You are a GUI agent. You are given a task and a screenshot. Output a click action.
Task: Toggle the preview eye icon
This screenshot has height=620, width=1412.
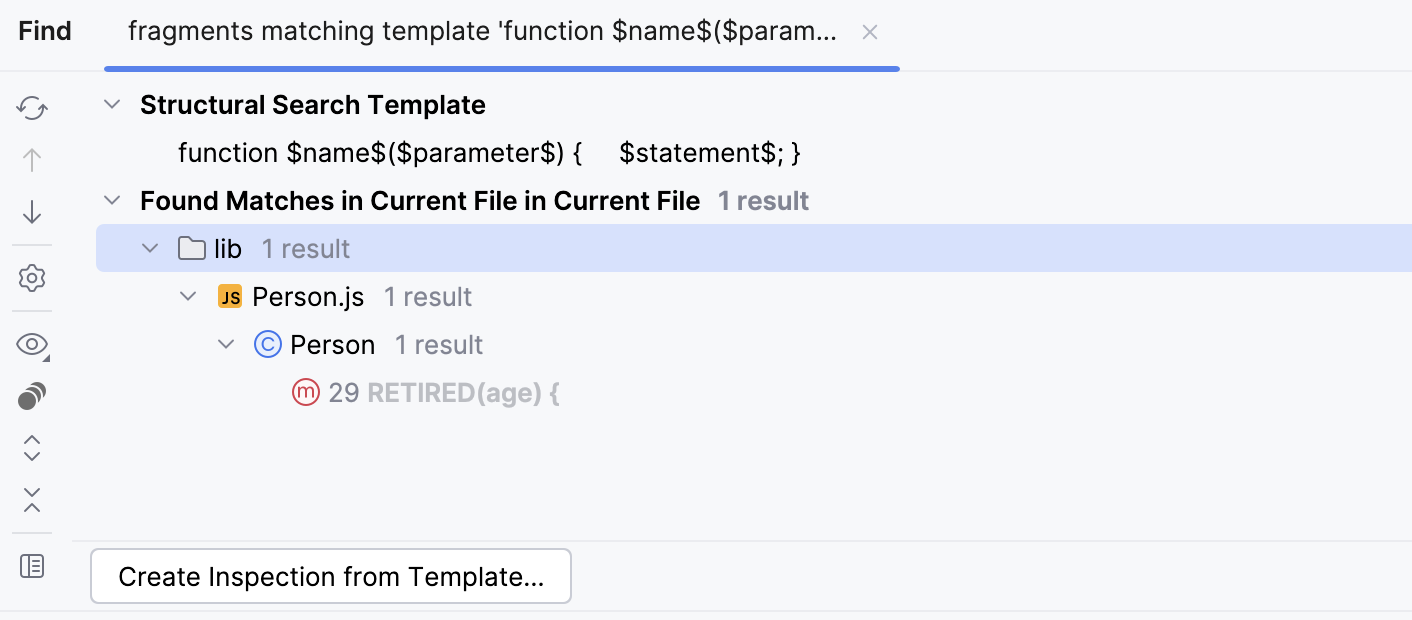pos(32,345)
